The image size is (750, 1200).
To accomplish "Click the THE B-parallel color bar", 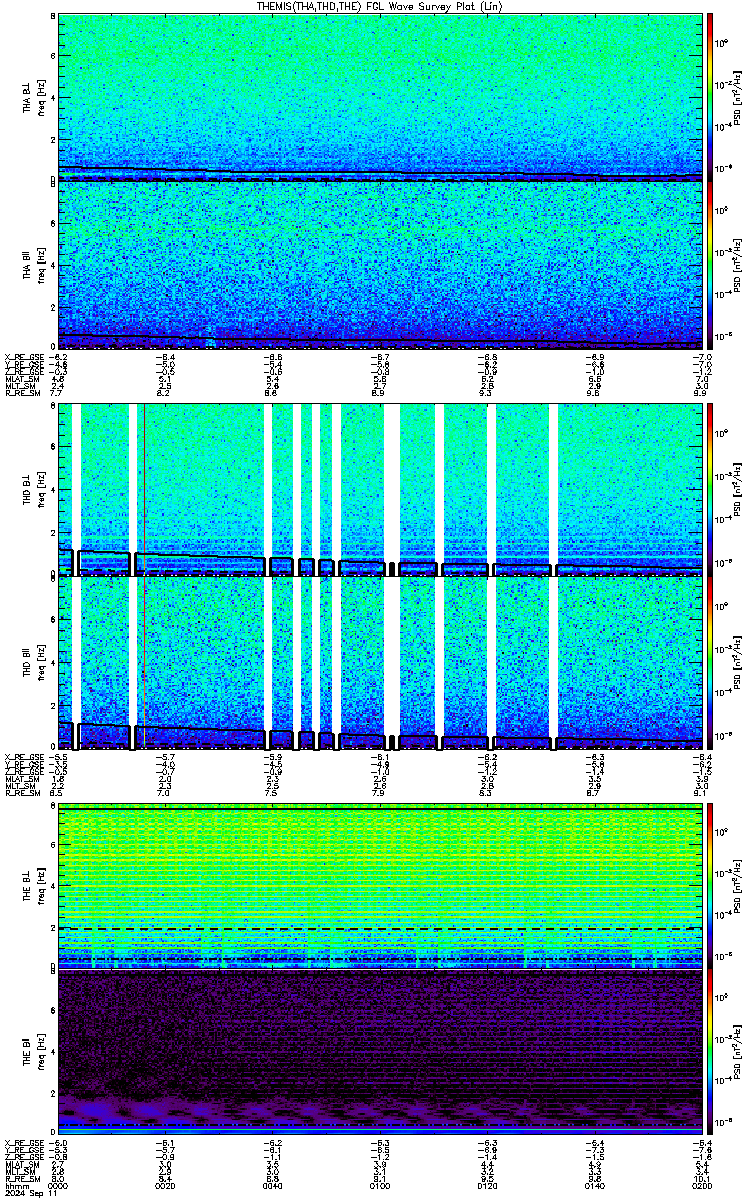I will click(710, 1052).
